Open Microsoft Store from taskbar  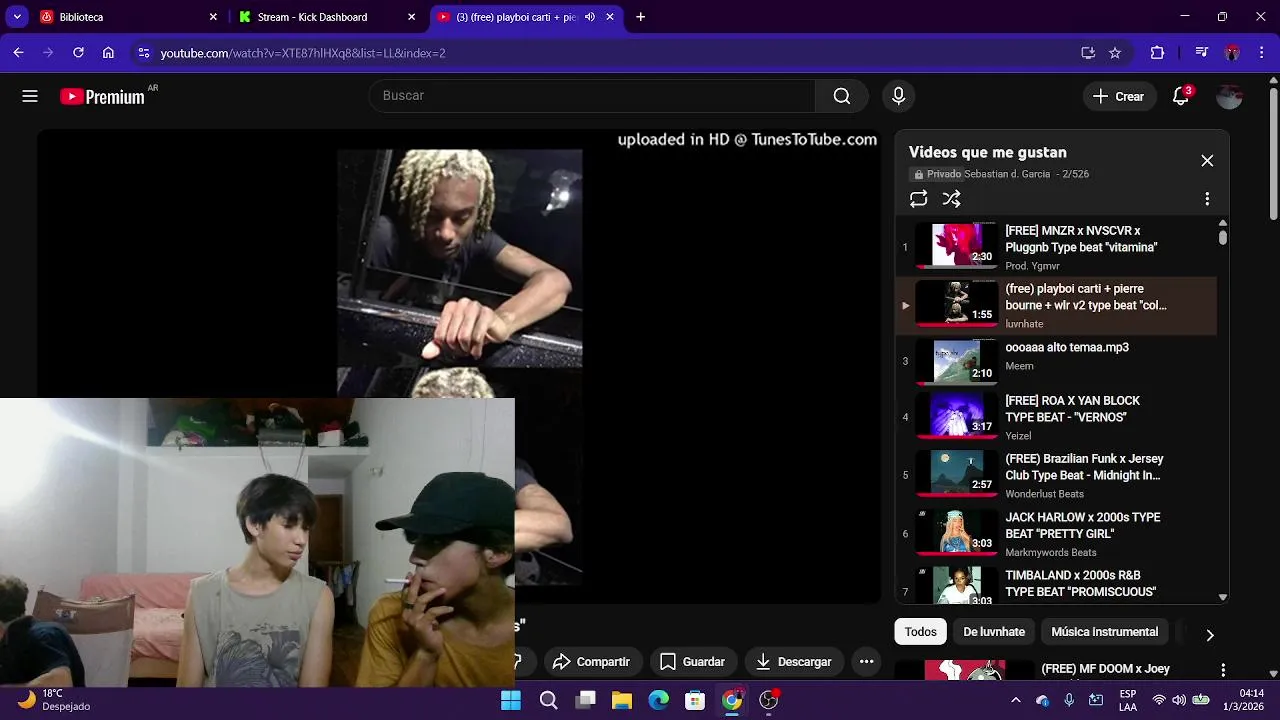pos(695,700)
